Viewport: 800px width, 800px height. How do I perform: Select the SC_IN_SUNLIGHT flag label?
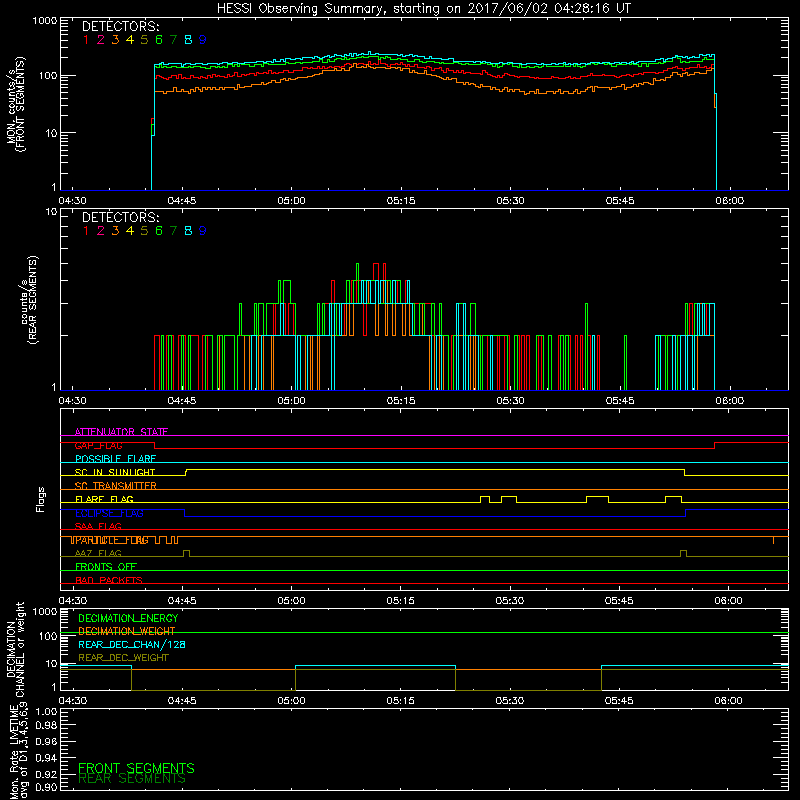pyautogui.click(x=115, y=472)
